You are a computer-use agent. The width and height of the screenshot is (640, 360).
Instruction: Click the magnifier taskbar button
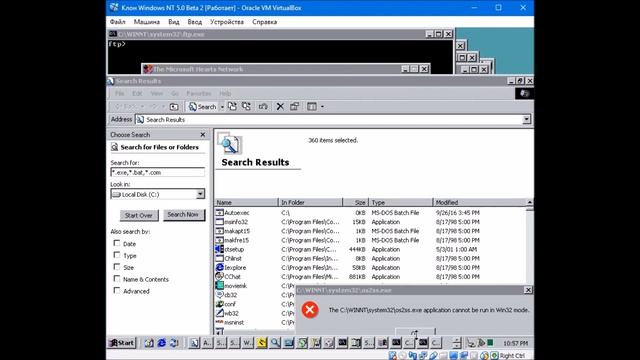pos(275,343)
